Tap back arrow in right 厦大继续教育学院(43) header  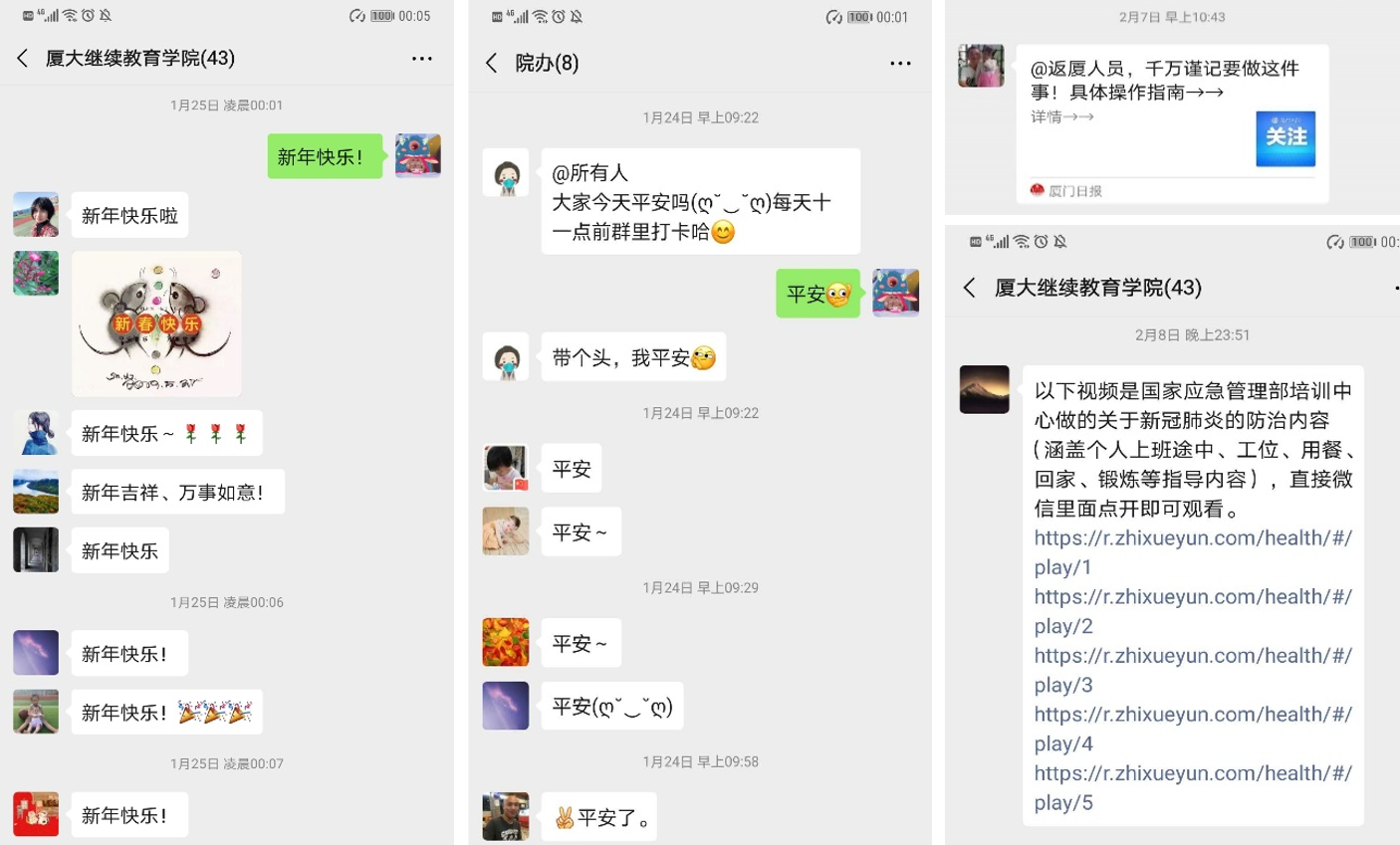click(x=969, y=288)
